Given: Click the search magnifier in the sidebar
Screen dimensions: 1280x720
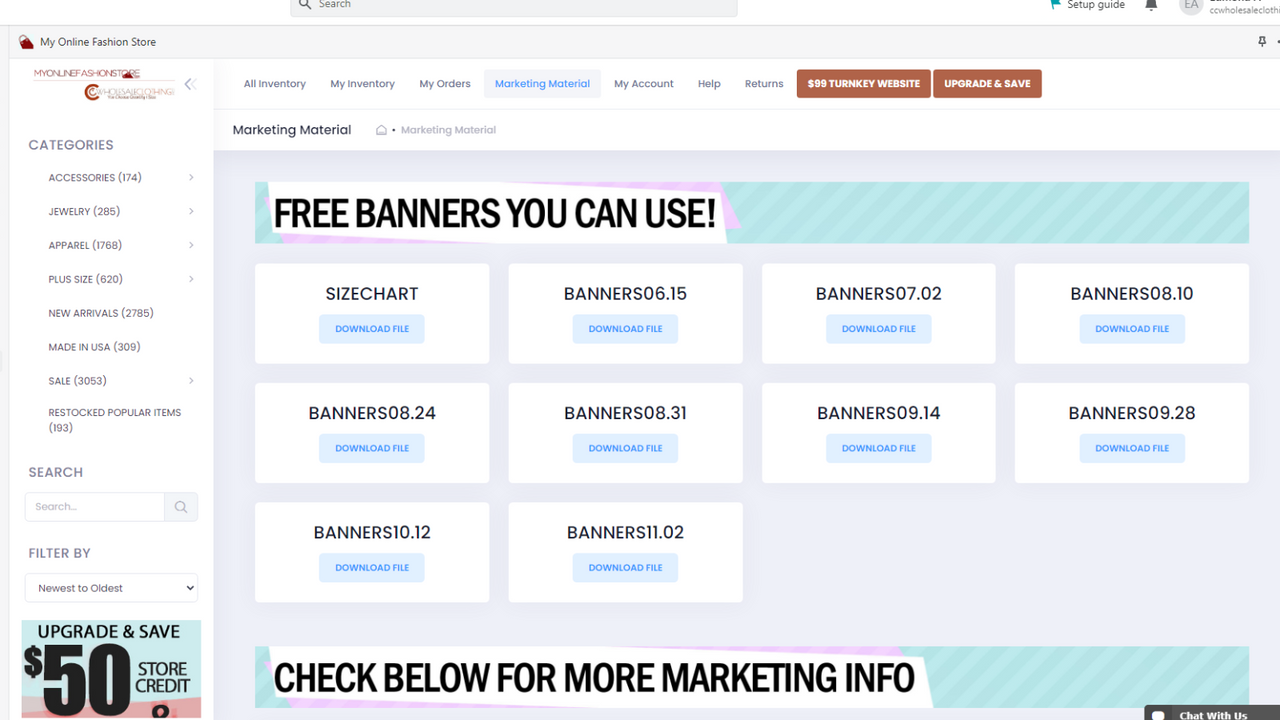Looking at the screenshot, I should point(180,507).
